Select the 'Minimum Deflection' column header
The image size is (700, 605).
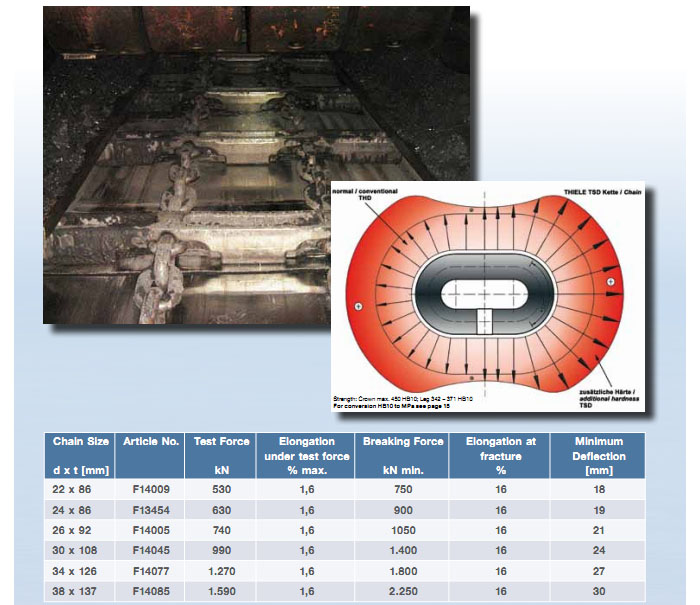coord(599,455)
